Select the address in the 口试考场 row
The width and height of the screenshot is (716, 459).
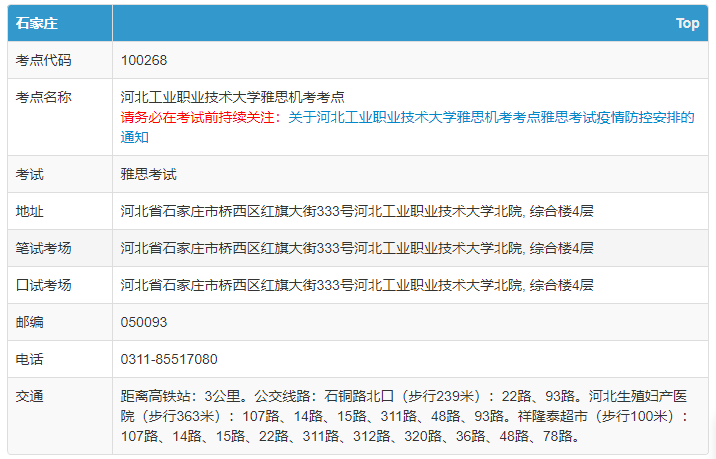[357, 285]
